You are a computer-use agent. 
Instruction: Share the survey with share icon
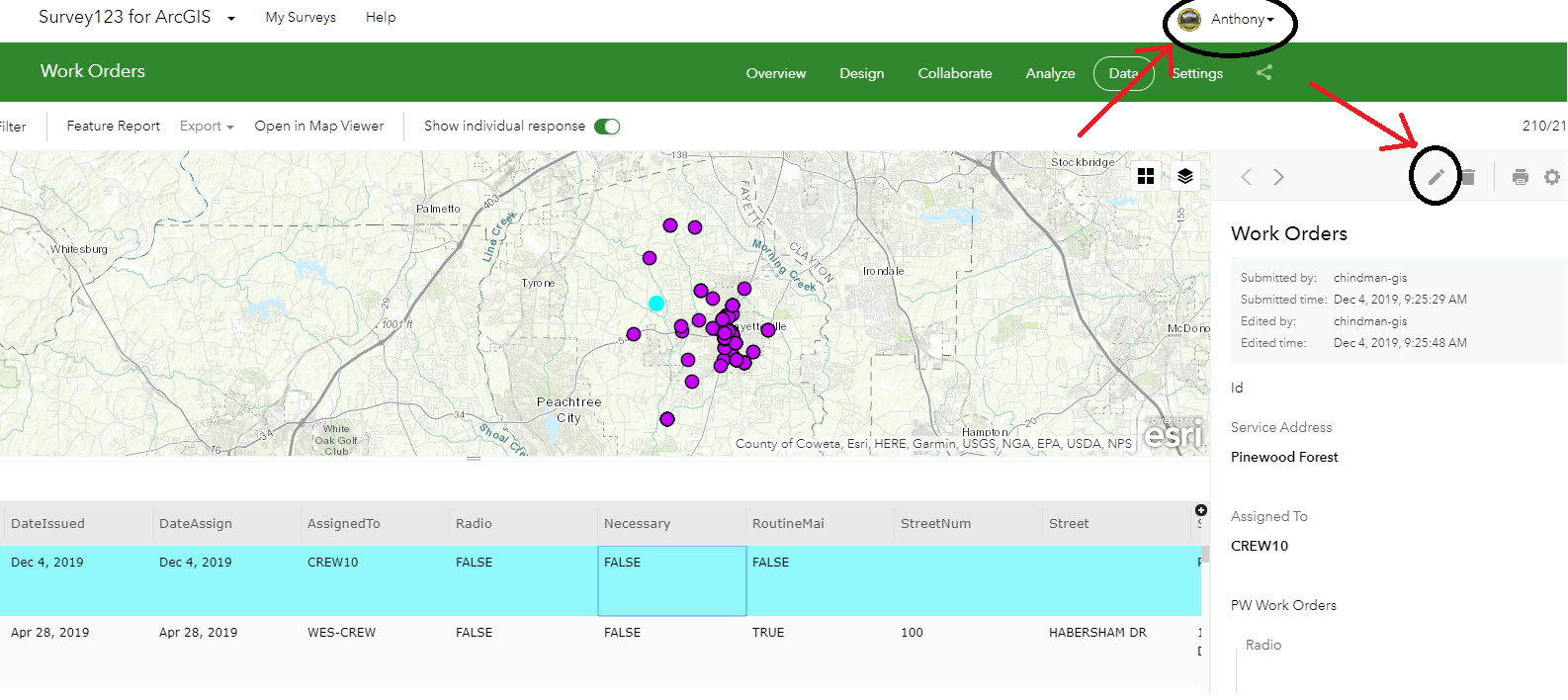point(1263,72)
